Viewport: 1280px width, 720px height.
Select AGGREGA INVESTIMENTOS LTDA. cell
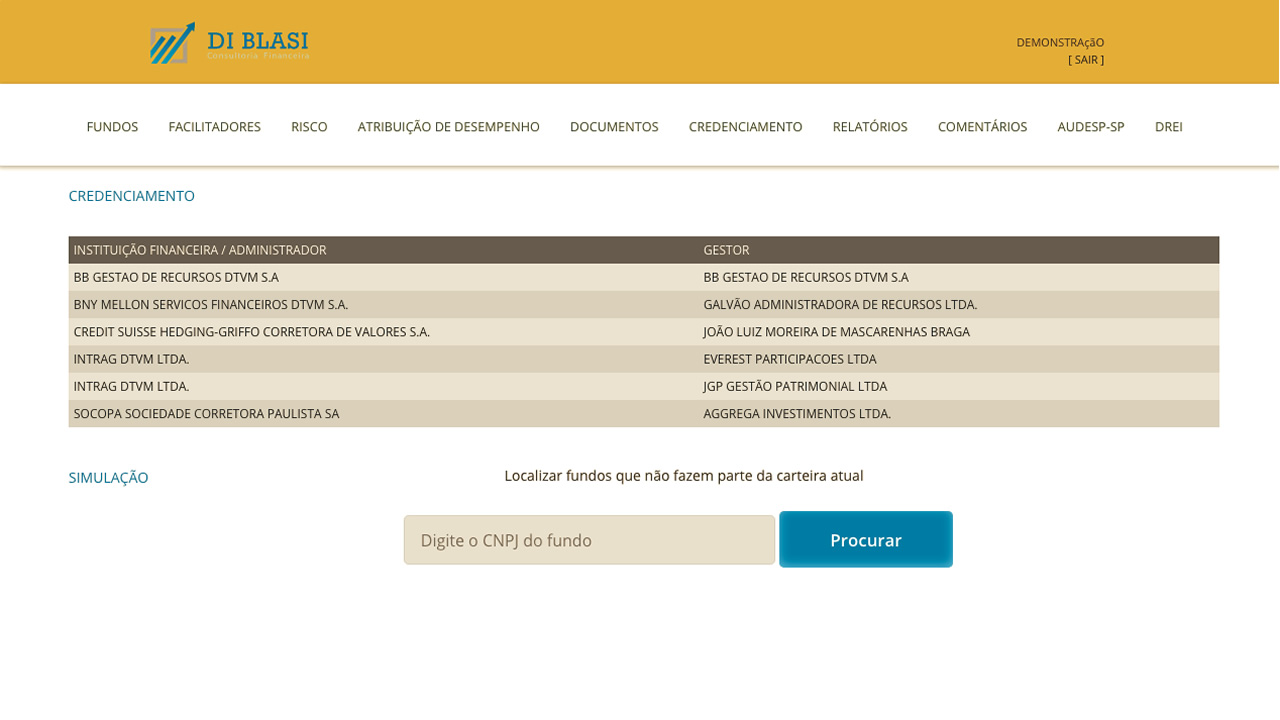(797, 413)
